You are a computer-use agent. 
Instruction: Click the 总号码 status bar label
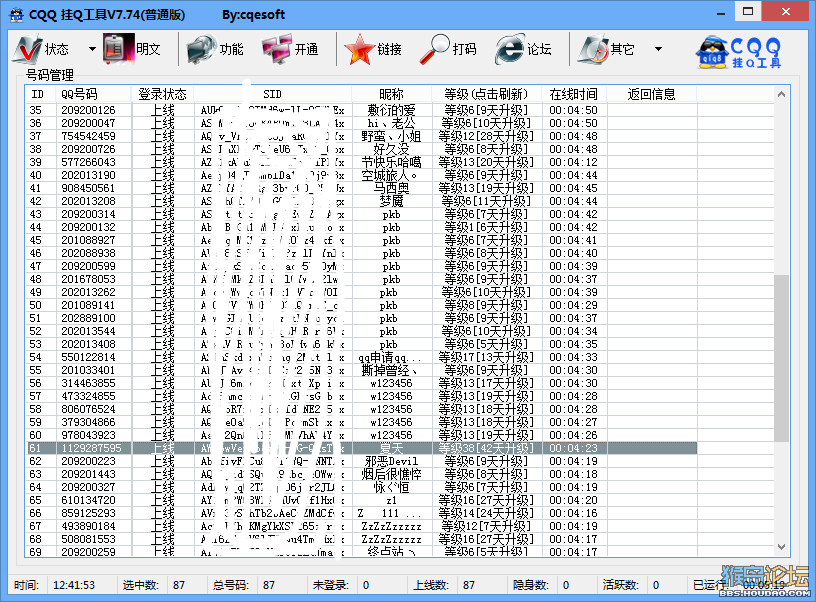coord(231,585)
